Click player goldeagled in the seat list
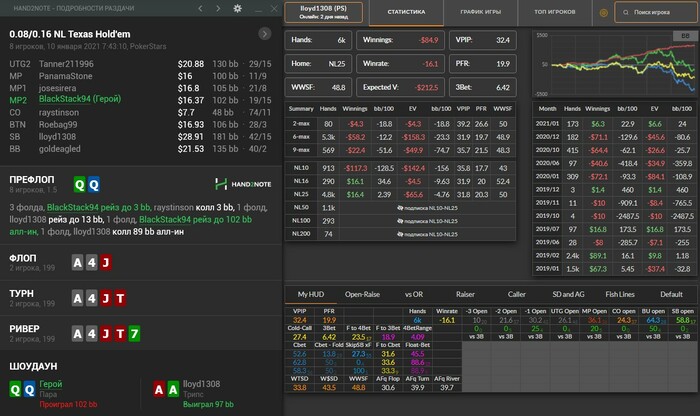 point(59,149)
